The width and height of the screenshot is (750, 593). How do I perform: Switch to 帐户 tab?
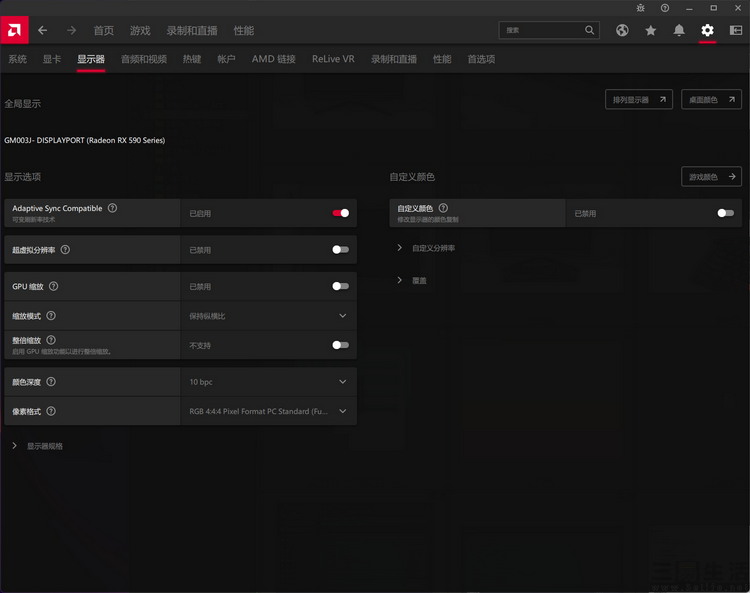coord(226,59)
